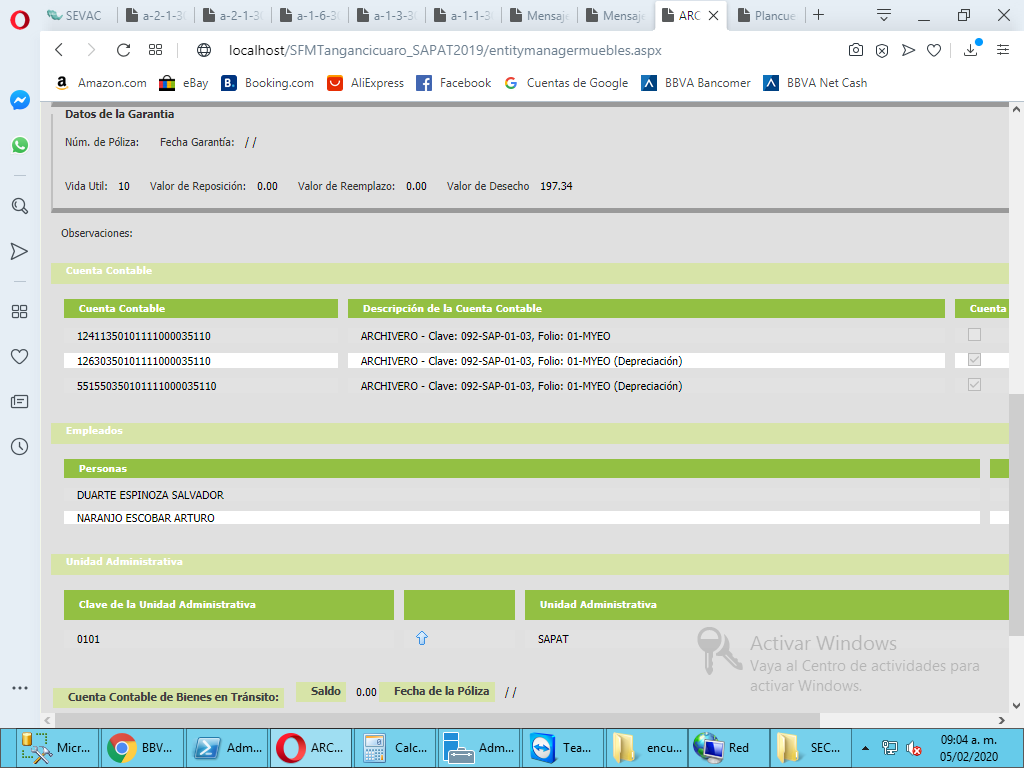Click the blue up arrow beside 0101
This screenshot has width=1024, height=768.
422,638
